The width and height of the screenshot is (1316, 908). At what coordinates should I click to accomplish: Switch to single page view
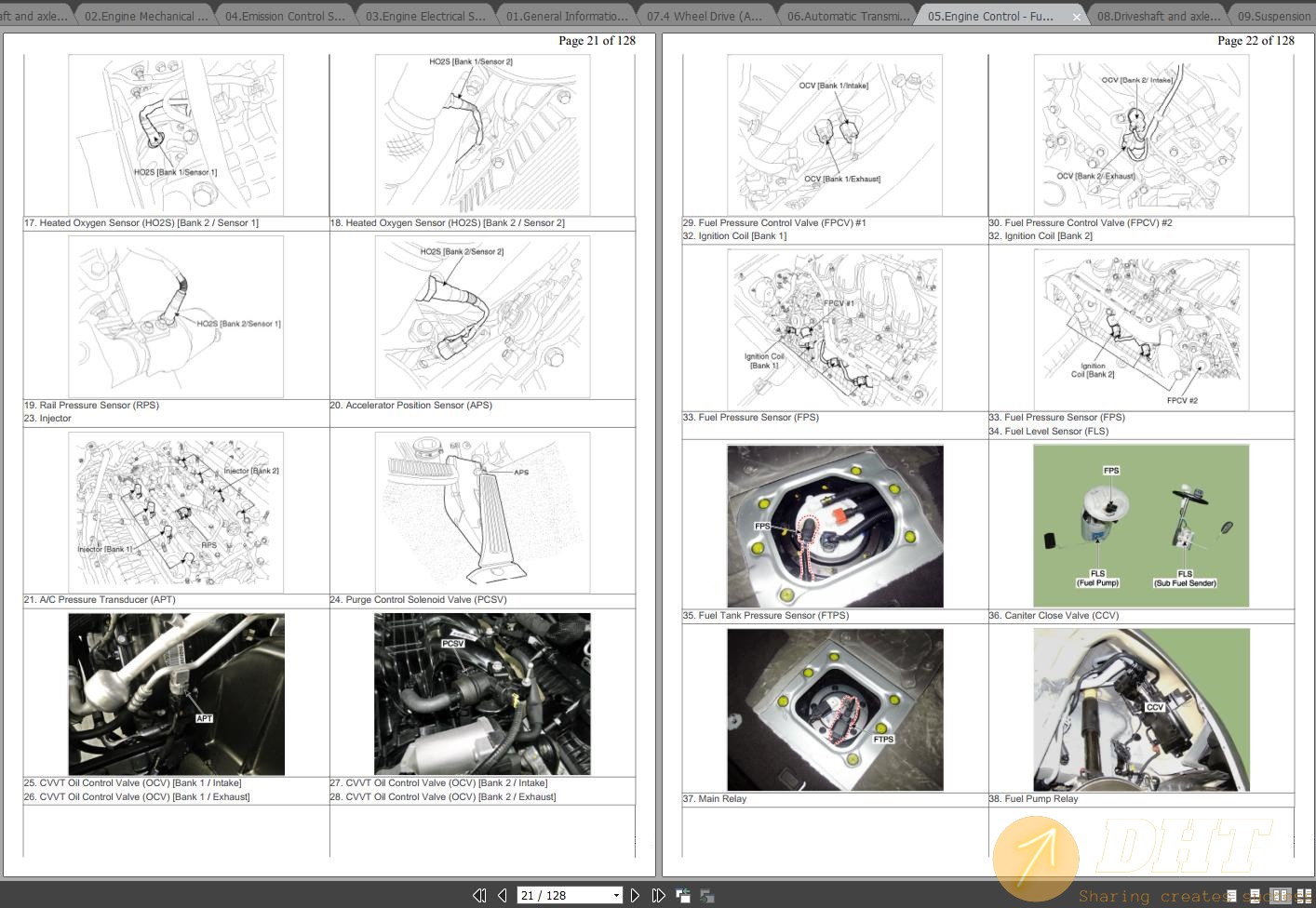pyautogui.click(x=1231, y=896)
